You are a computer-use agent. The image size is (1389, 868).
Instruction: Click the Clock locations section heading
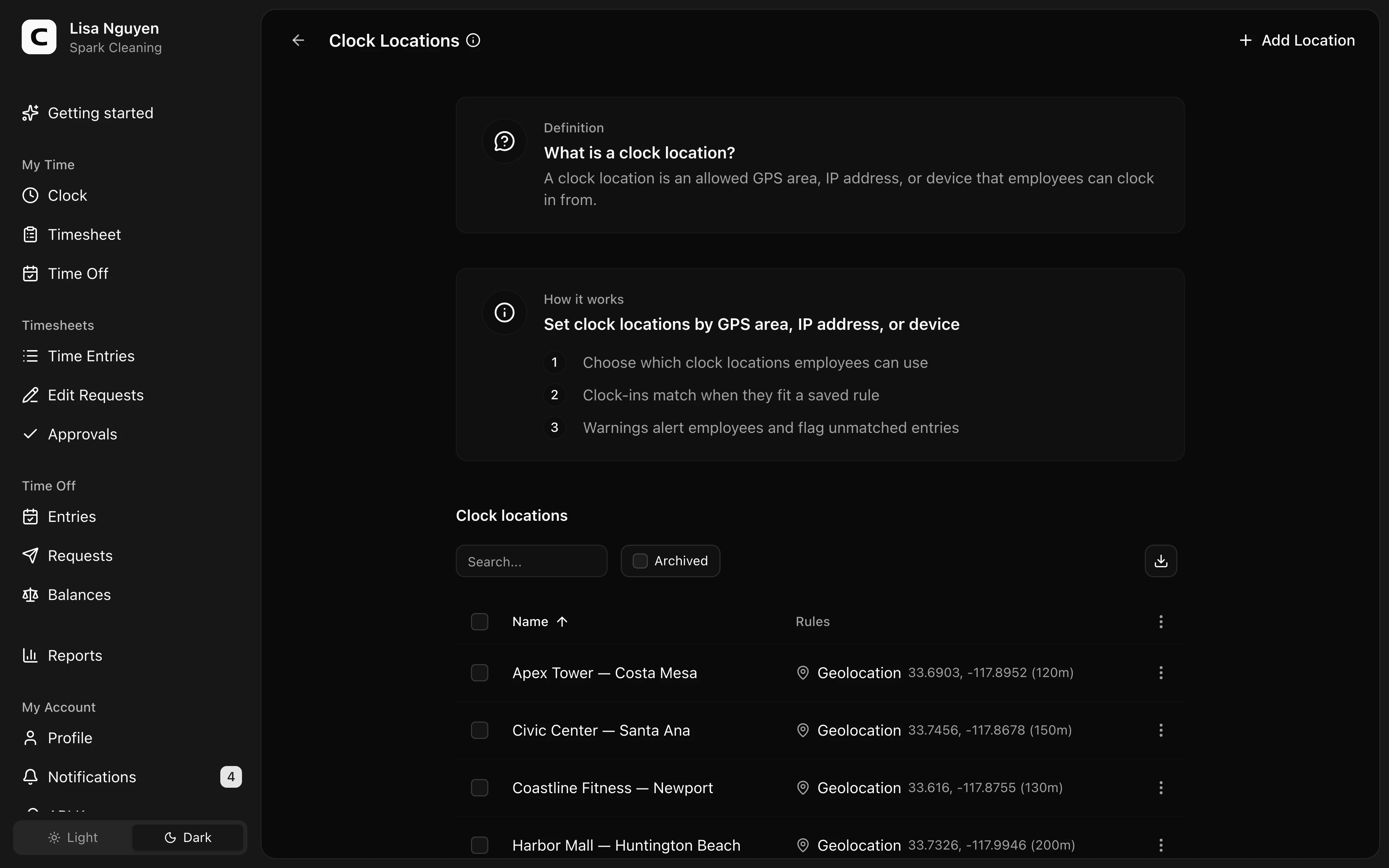[511, 515]
